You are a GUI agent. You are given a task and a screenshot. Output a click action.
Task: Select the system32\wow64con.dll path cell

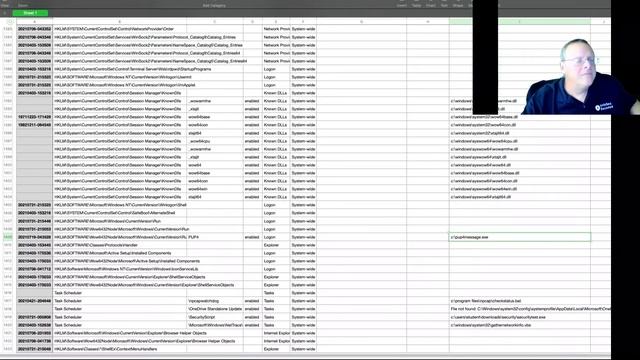pos(520,125)
